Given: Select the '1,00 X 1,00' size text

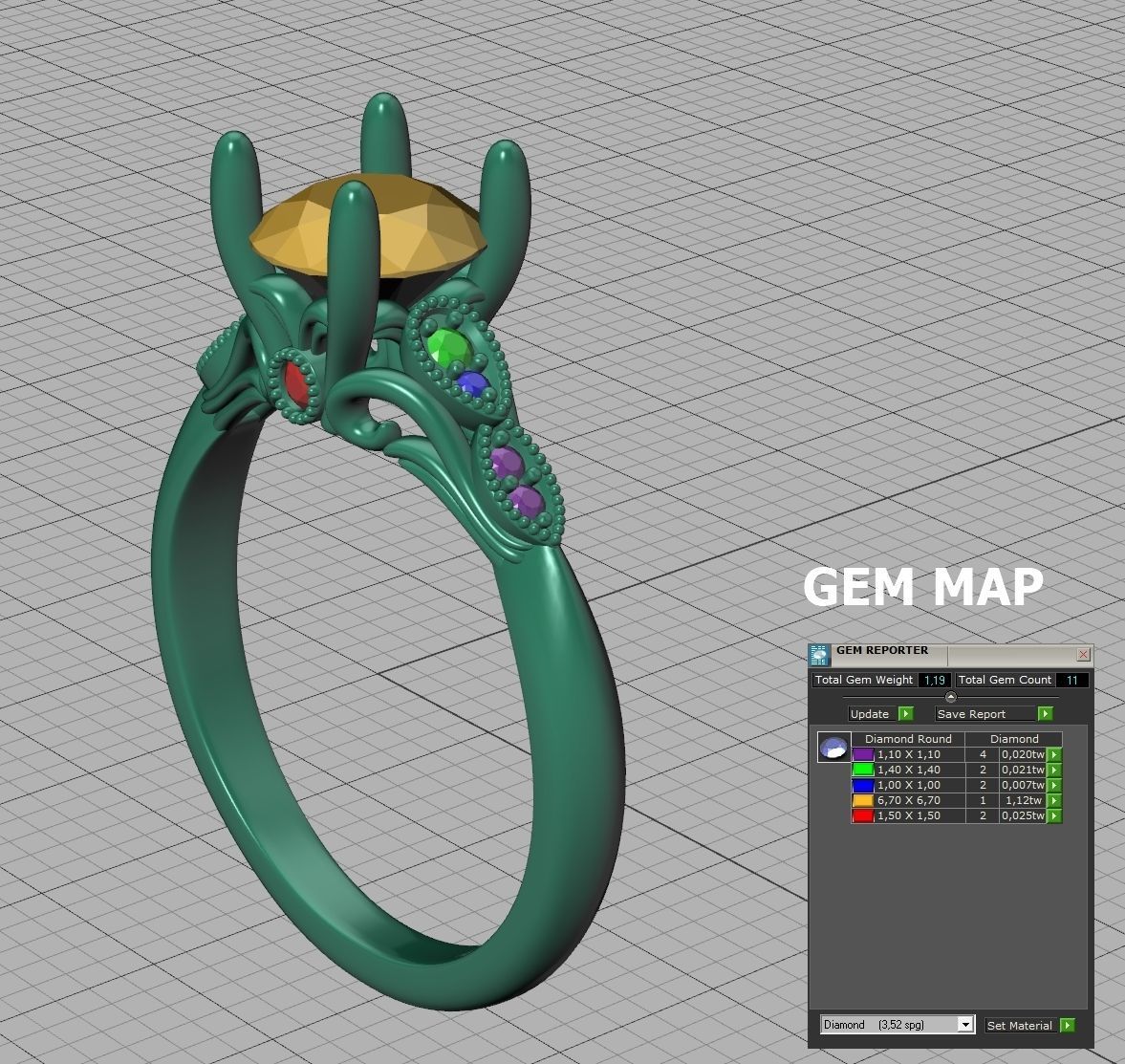Looking at the screenshot, I should [908, 786].
